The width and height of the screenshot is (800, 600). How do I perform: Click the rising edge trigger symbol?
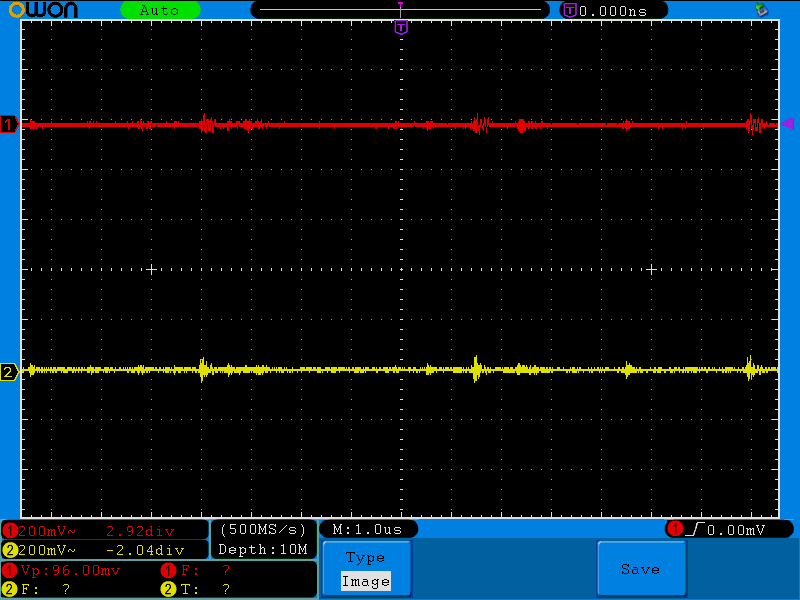pos(695,530)
